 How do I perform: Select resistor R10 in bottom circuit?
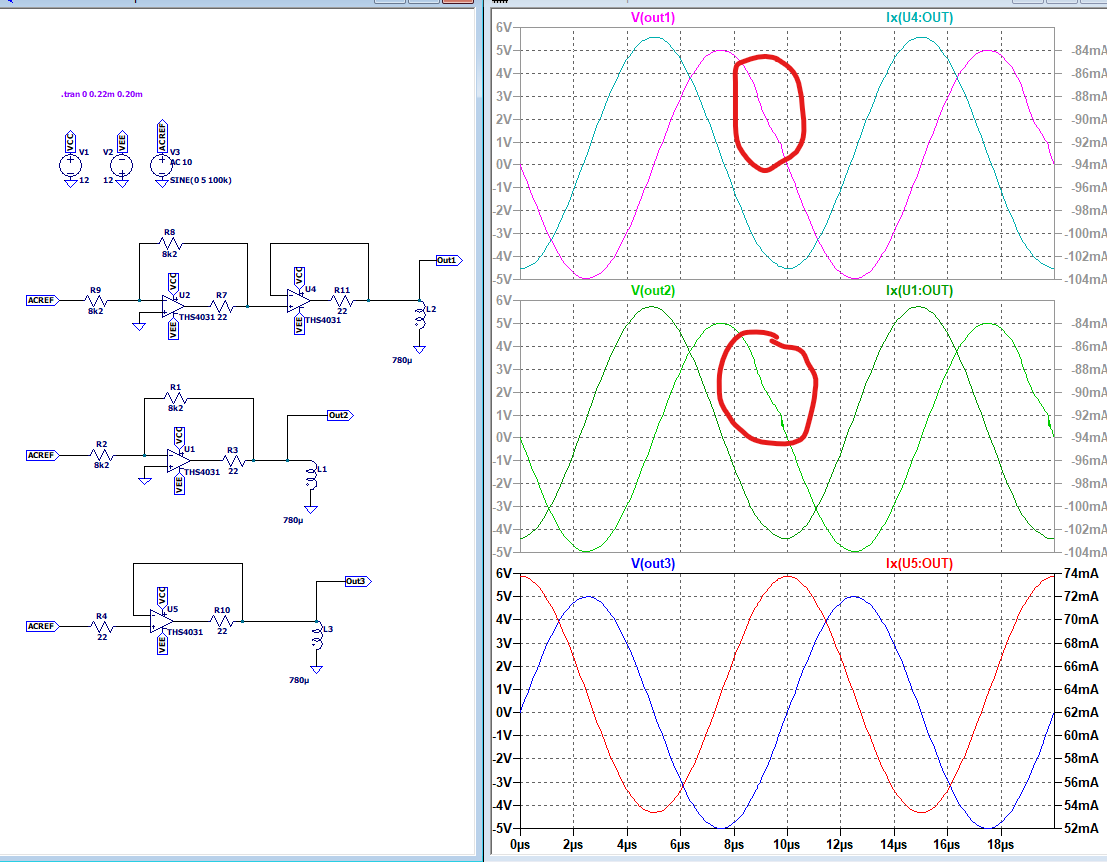click(x=222, y=620)
